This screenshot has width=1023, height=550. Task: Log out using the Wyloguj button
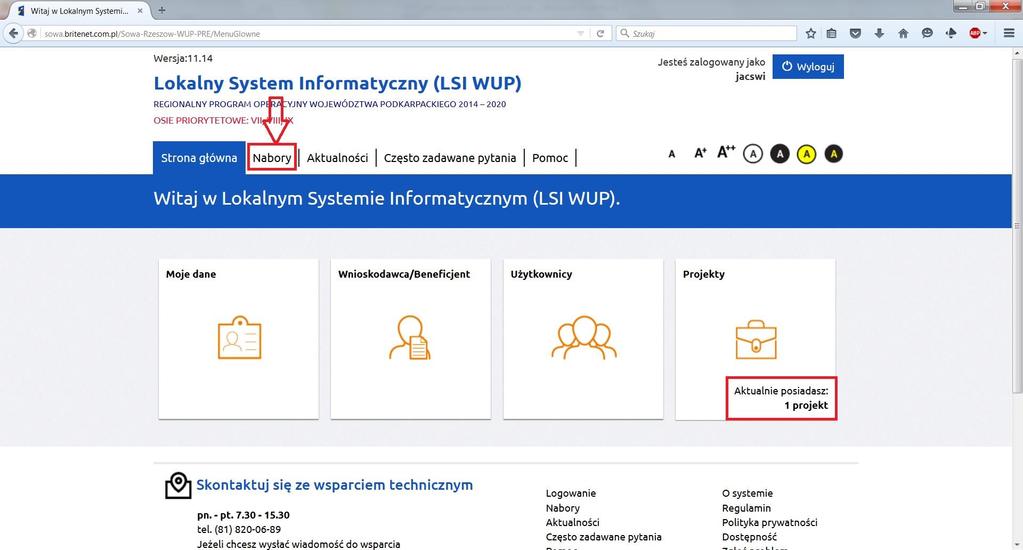pos(808,67)
